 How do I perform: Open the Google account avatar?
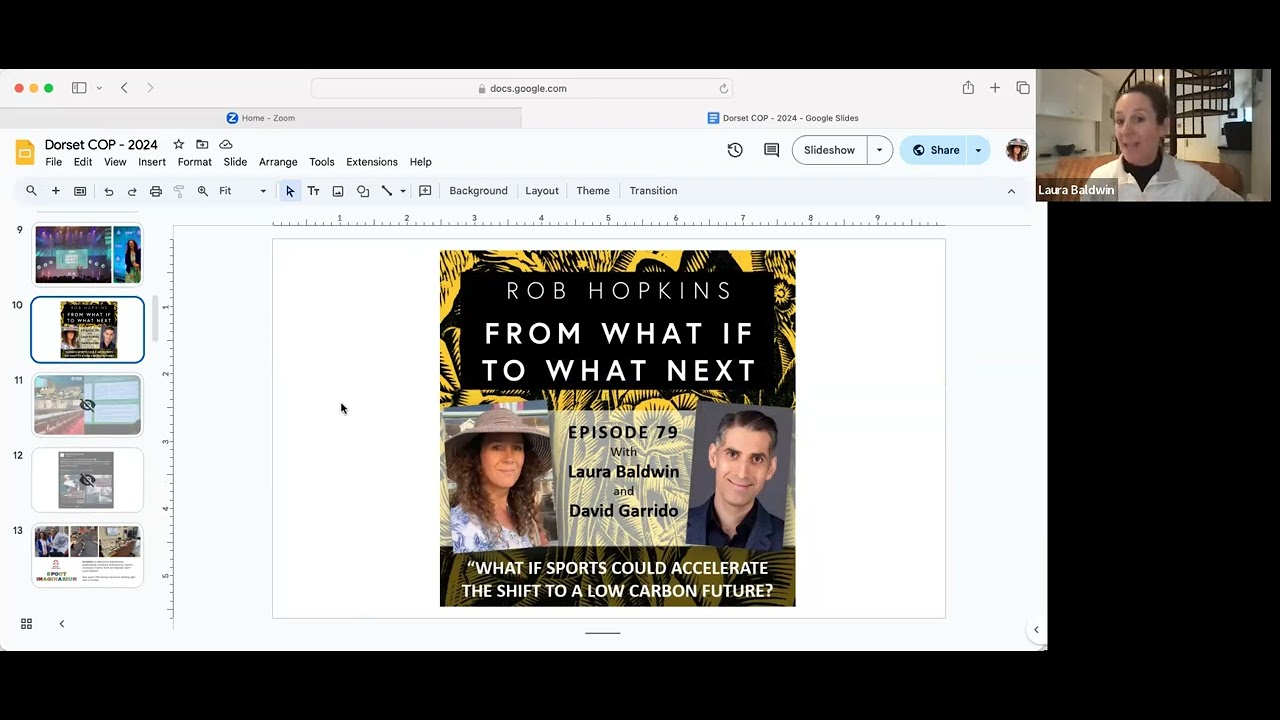pos(1017,150)
